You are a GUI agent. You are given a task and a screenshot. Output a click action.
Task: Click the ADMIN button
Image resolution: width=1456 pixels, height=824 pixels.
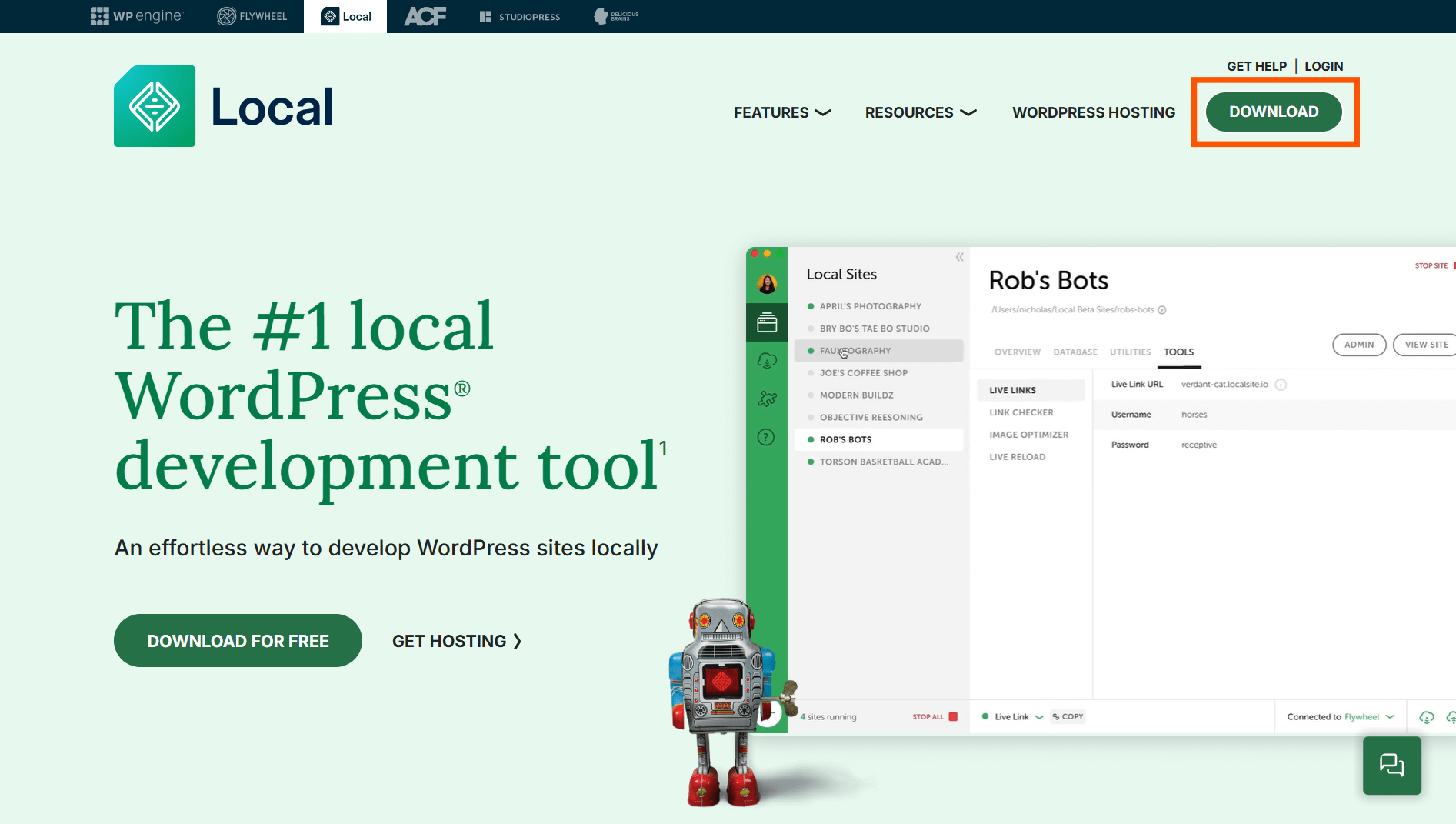pos(1359,345)
